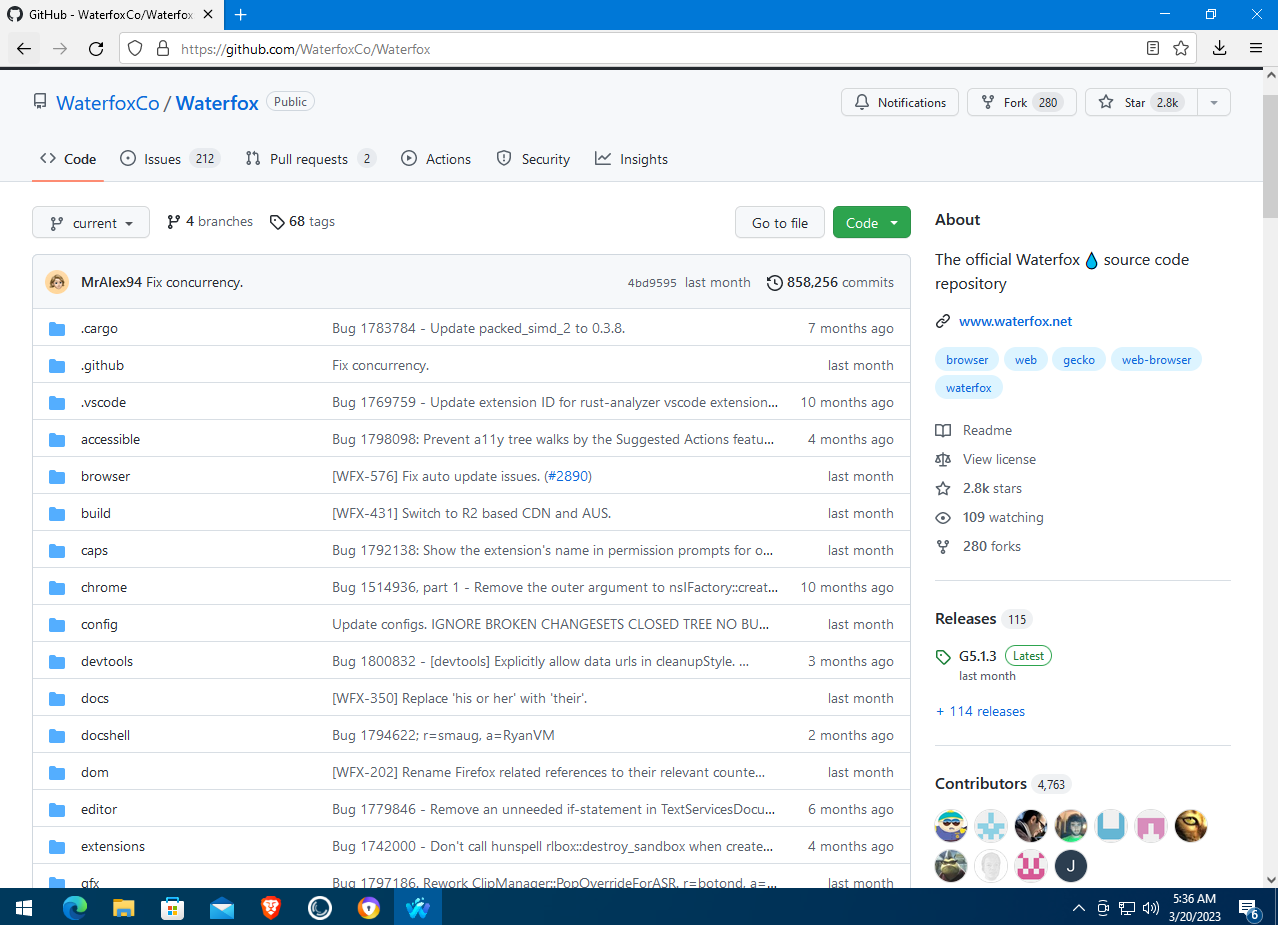Open Brave browser from the taskbar
Screen dimensions: 1278x925
[x=271, y=907]
